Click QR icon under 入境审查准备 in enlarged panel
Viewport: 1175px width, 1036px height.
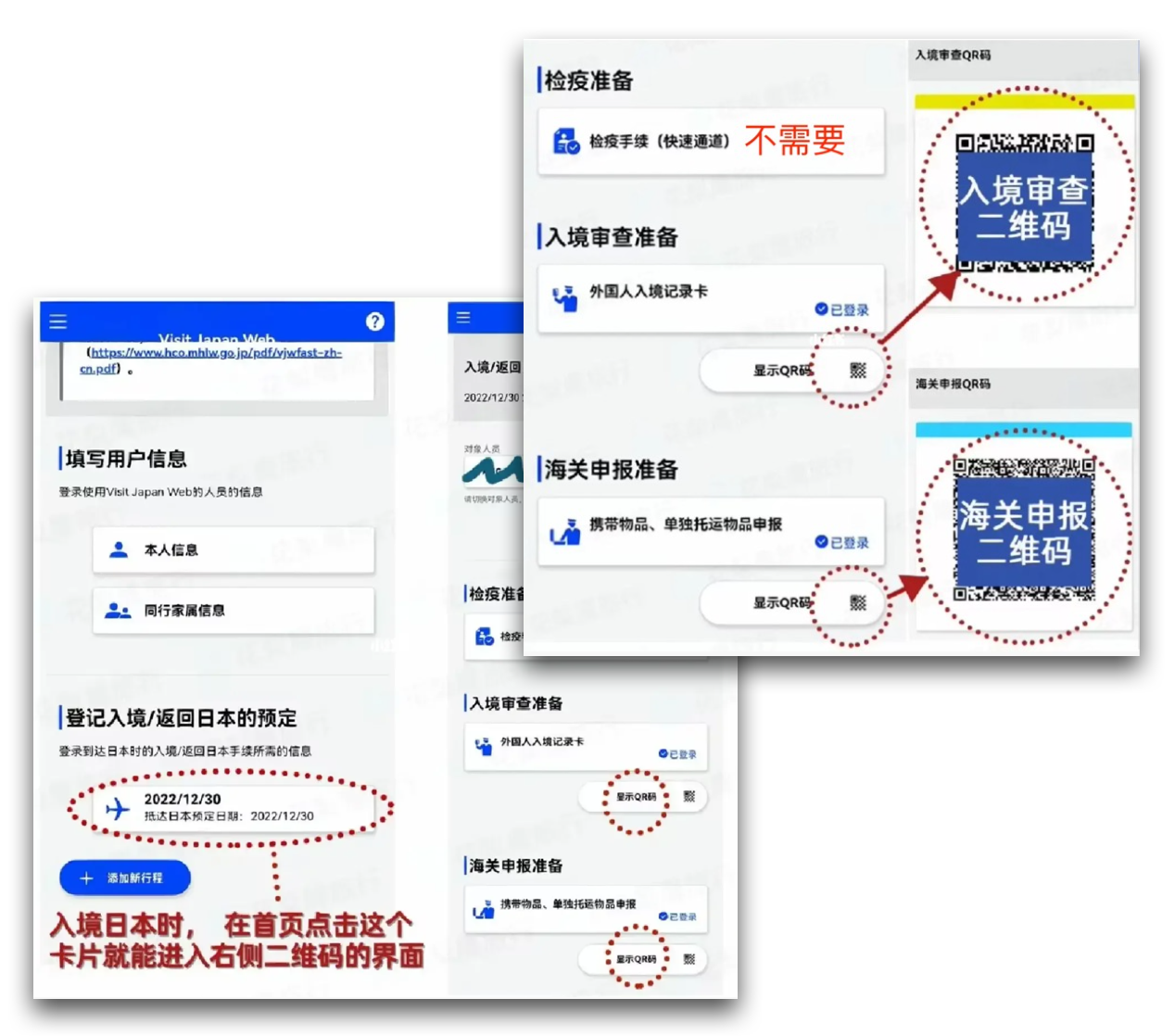tap(858, 371)
